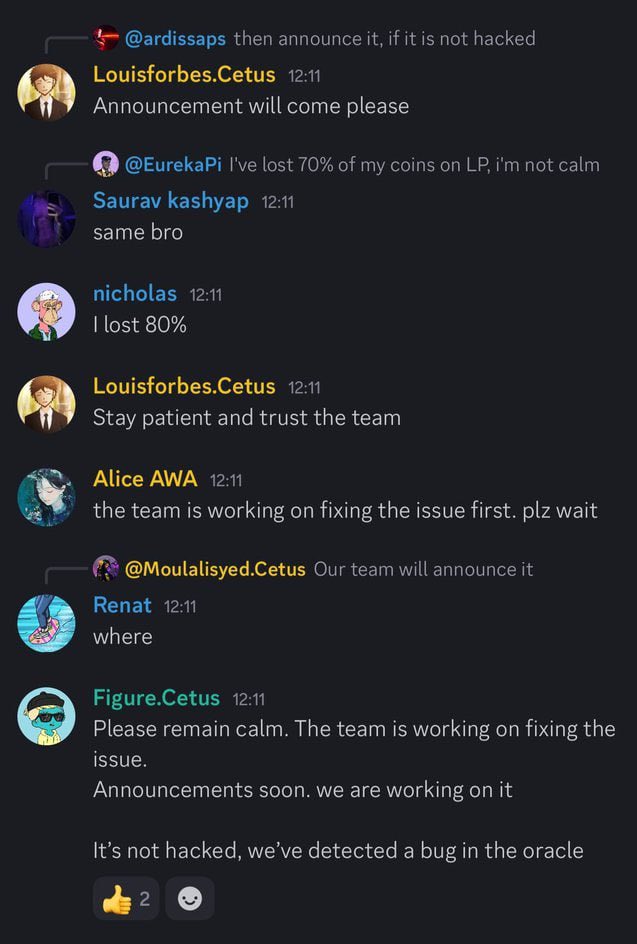637x944 pixels.
Task: Toggle the thumbs up reaction
Action: point(126,899)
